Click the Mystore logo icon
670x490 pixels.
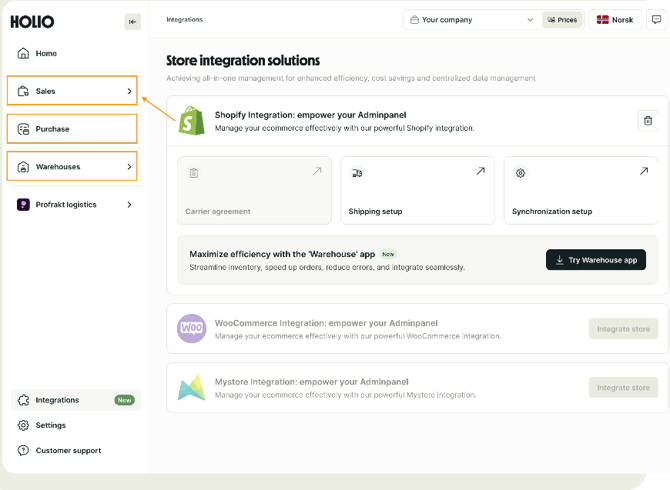click(x=191, y=388)
